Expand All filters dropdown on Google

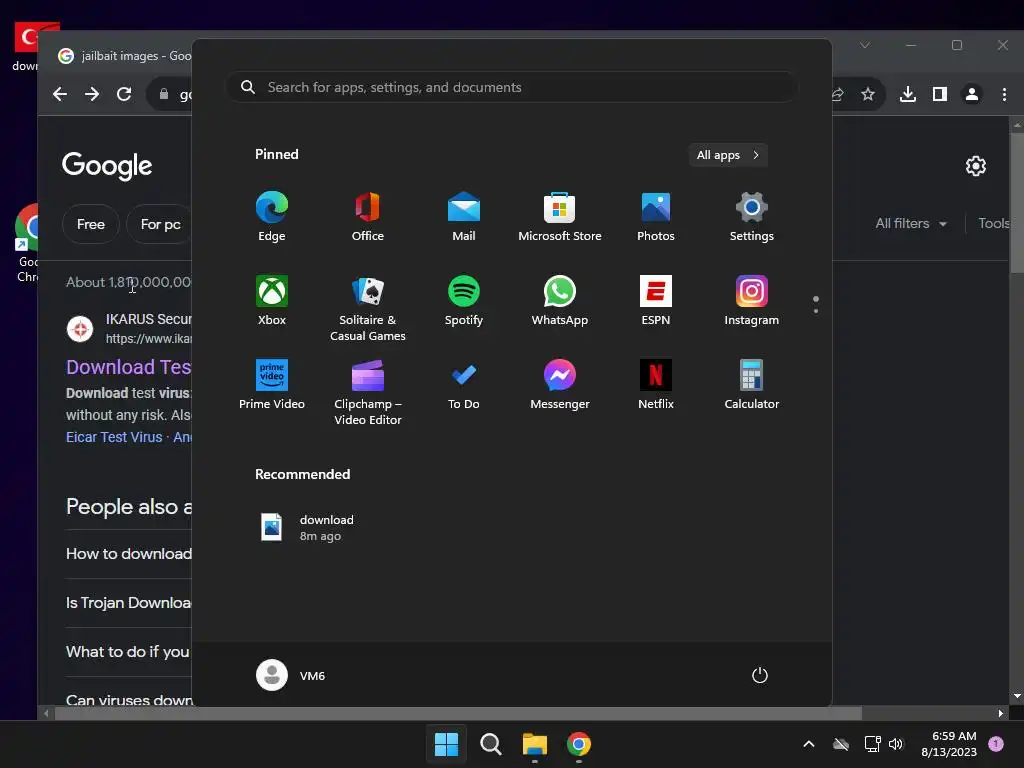pyautogui.click(x=911, y=223)
